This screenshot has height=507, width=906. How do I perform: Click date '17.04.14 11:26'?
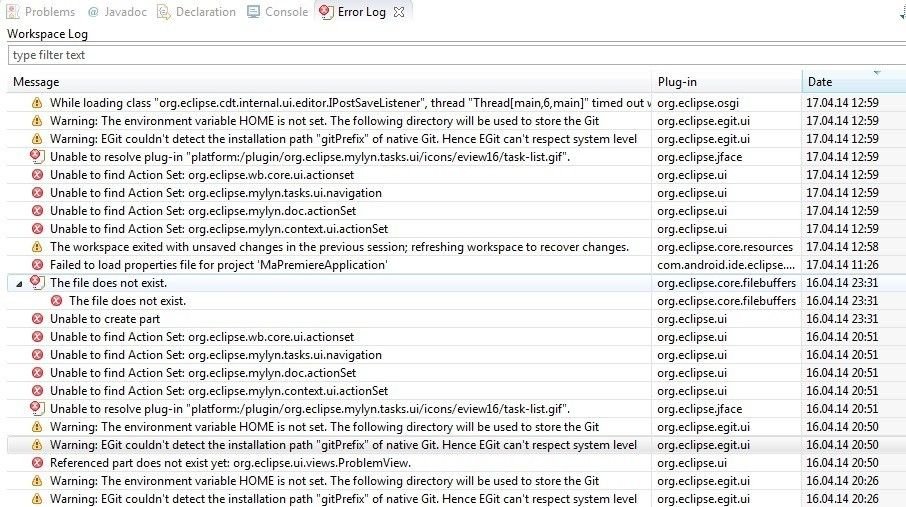[x=842, y=265]
